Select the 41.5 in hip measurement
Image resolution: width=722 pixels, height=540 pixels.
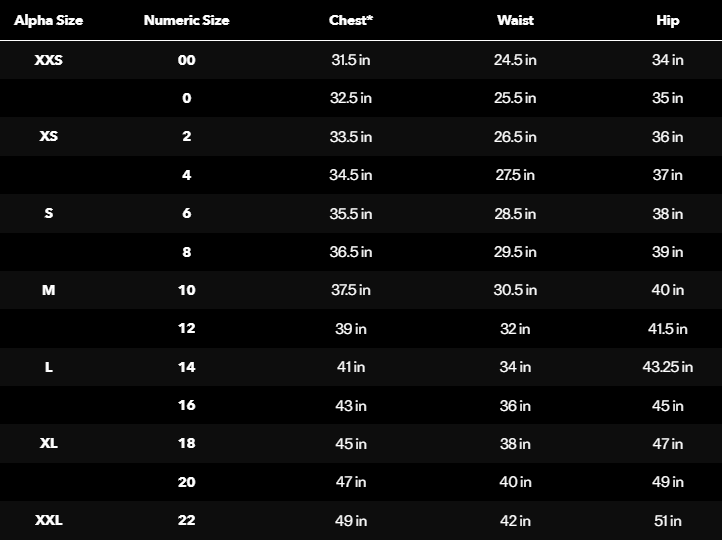point(667,328)
